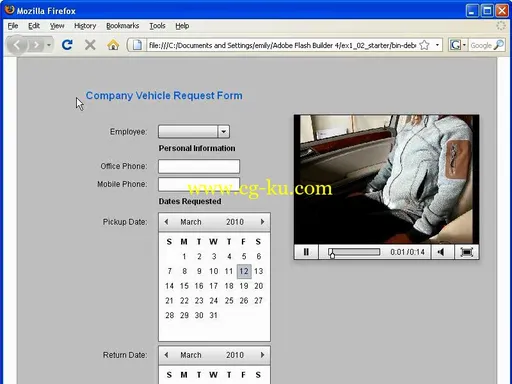
Task: Mute the video with the volume icon
Action: coord(442,252)
